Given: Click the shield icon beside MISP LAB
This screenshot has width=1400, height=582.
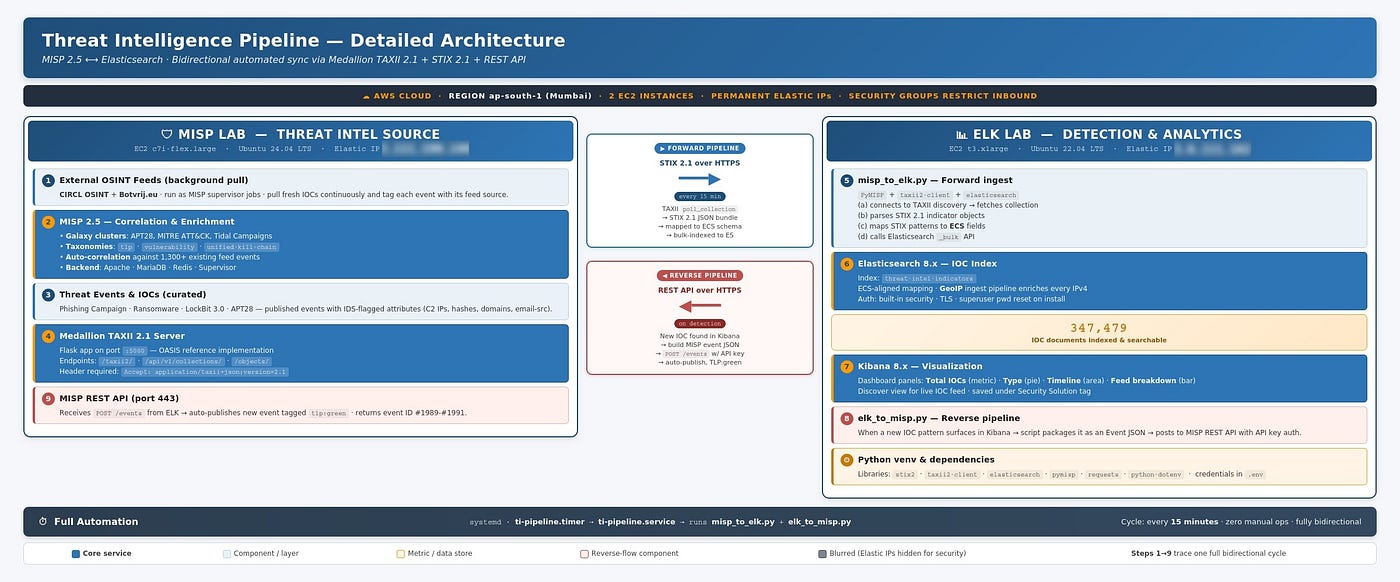Looking at the screenshot, I should (x=167, y=134).
